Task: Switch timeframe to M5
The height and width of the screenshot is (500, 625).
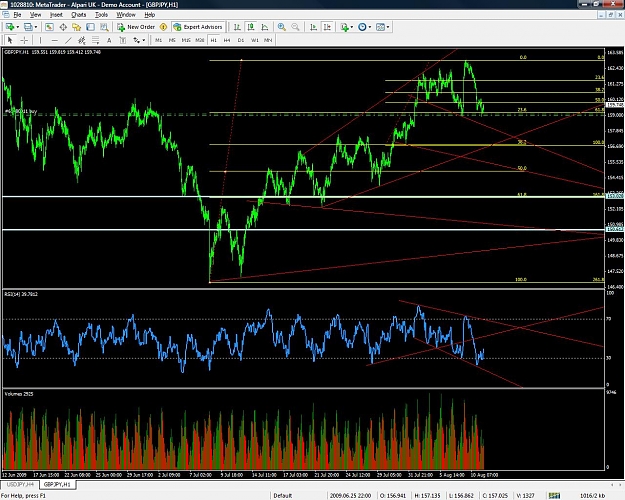Action: pos(172,40)
